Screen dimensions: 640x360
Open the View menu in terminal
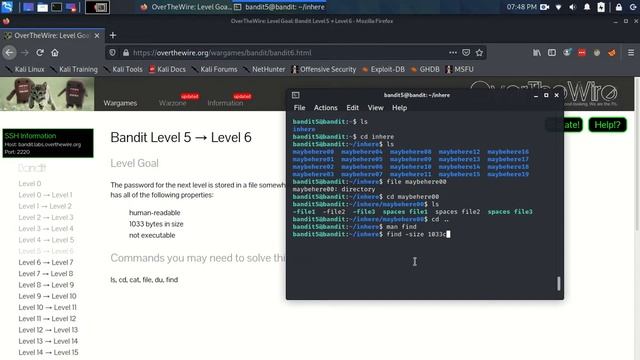[376, 108]
